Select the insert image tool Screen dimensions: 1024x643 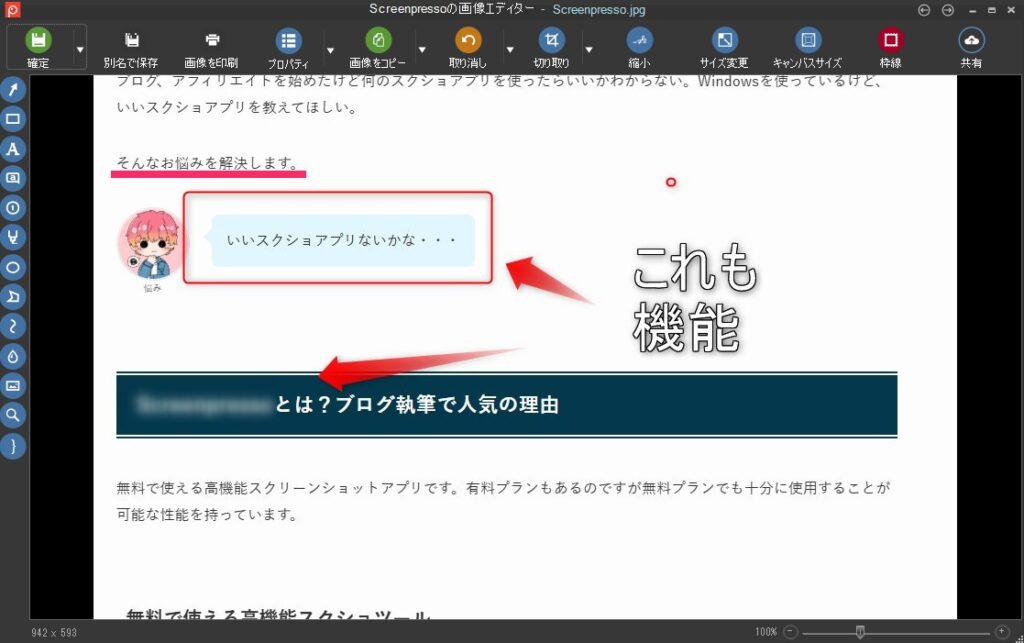click(x=13, y=386)
